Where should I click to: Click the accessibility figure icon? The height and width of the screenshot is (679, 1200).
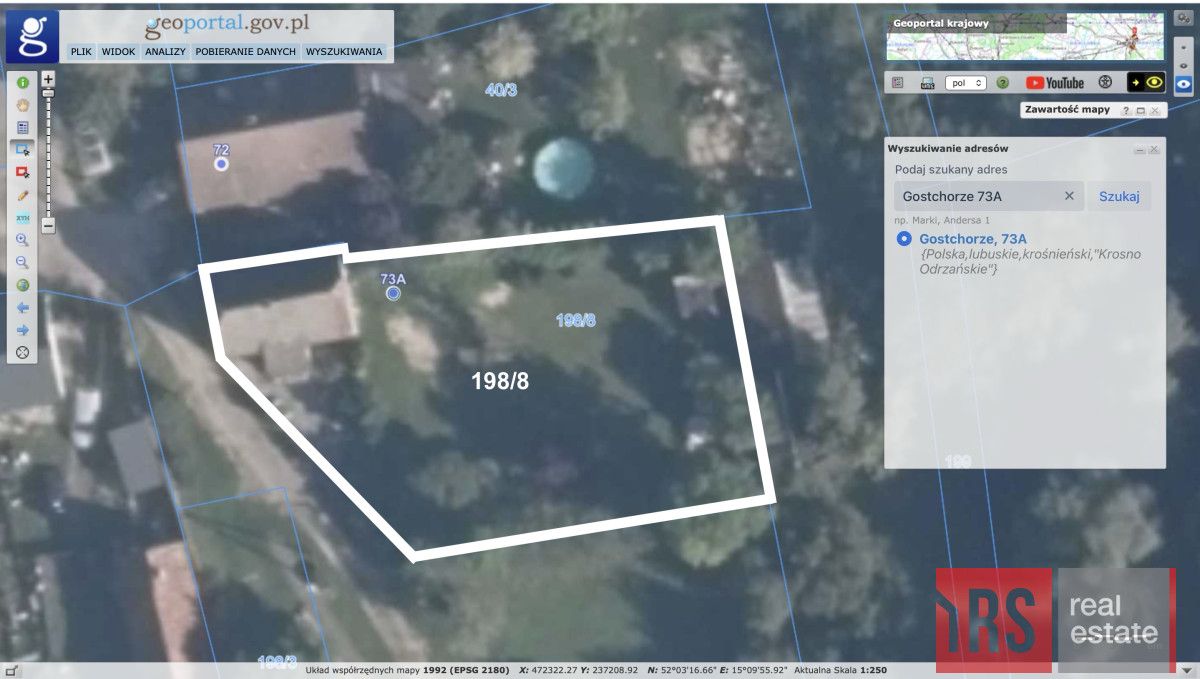(1105, 83)
